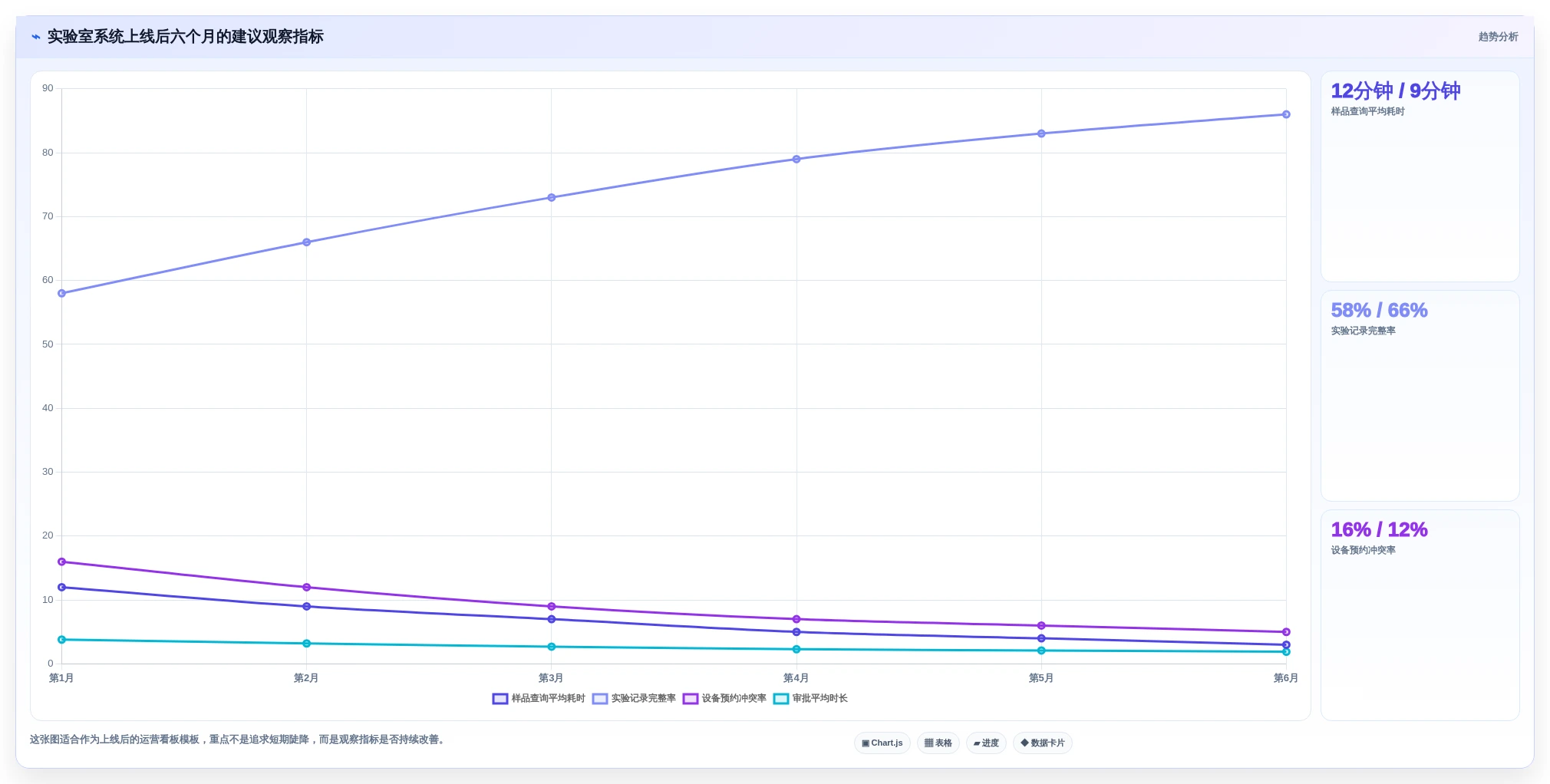This screenshot has width=1550, height=784.
Task: Click the 进度 tag chip
Action: 986,743
